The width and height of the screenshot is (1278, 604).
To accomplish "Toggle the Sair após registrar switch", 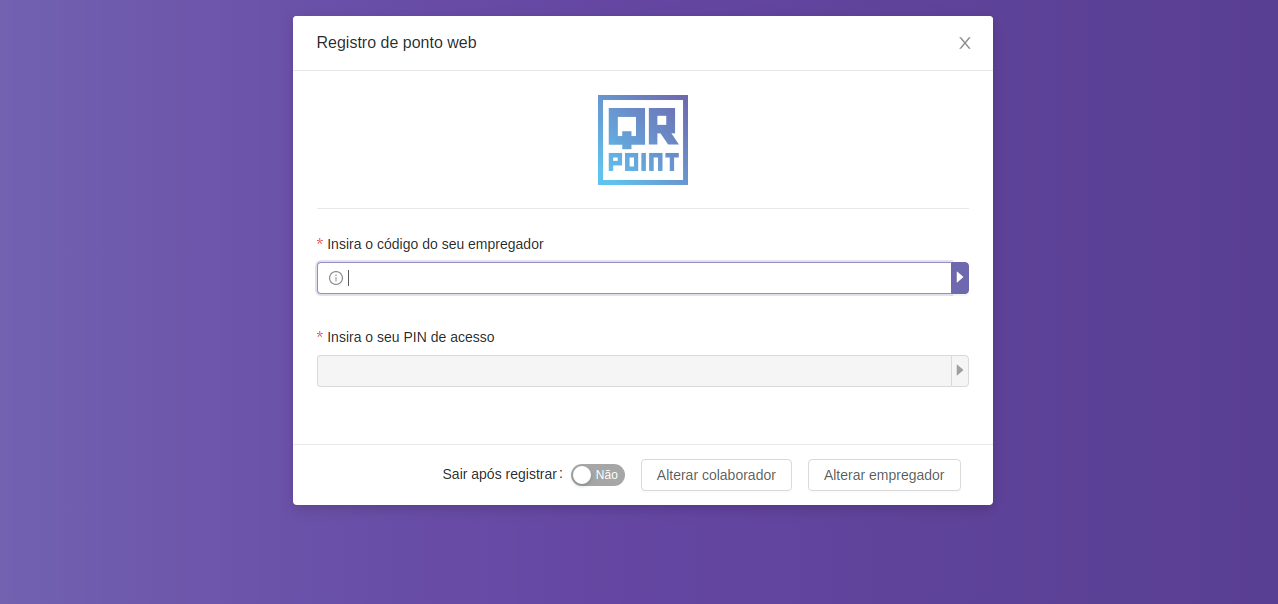I will click(597, 475).
